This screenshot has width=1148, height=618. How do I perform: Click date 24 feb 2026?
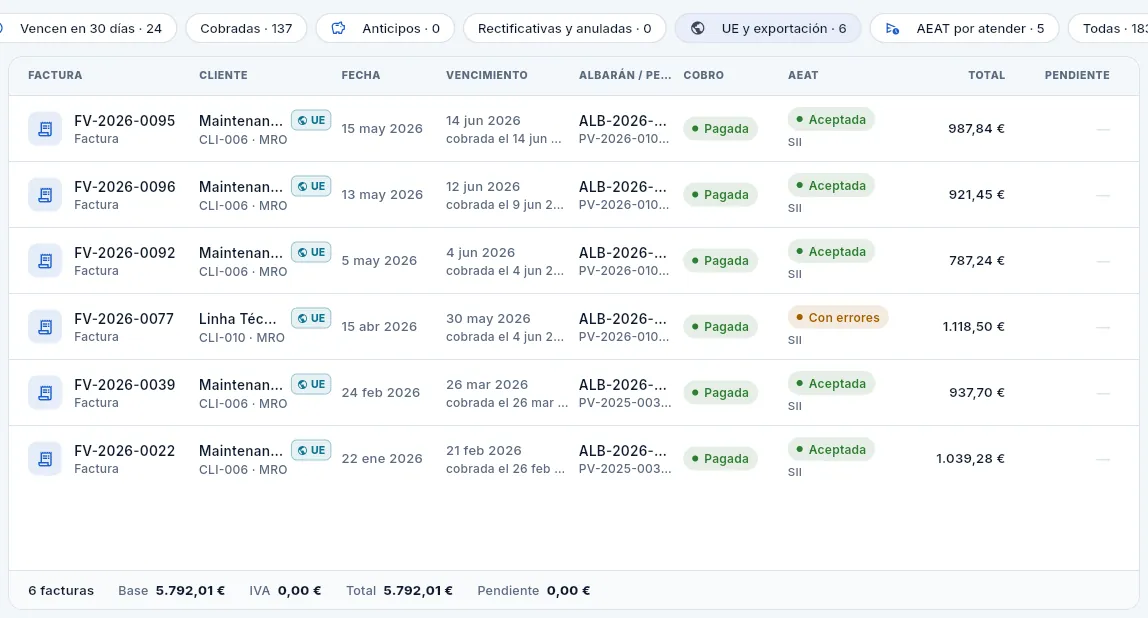click(x=381, y=392)
